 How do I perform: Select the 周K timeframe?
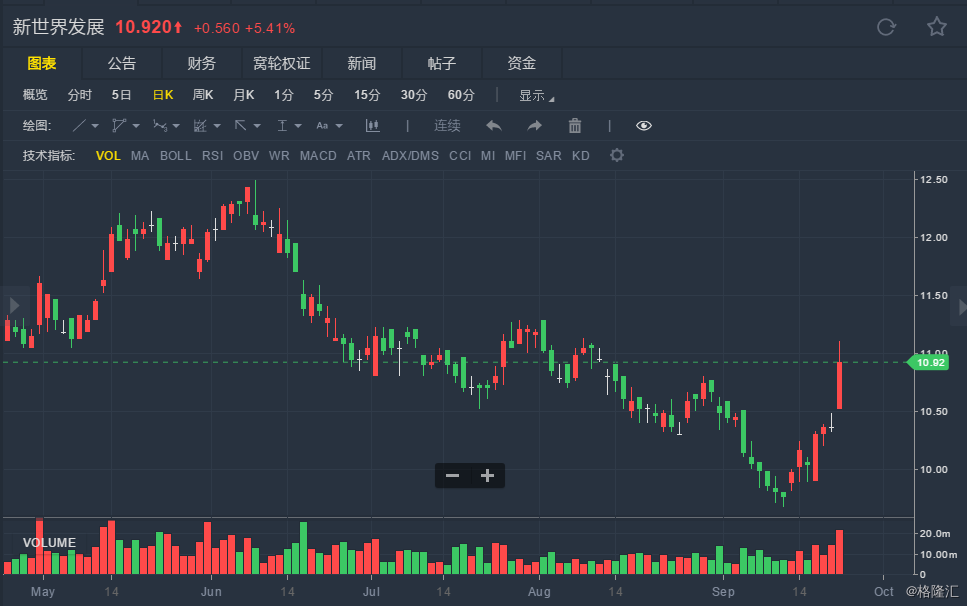203,95
